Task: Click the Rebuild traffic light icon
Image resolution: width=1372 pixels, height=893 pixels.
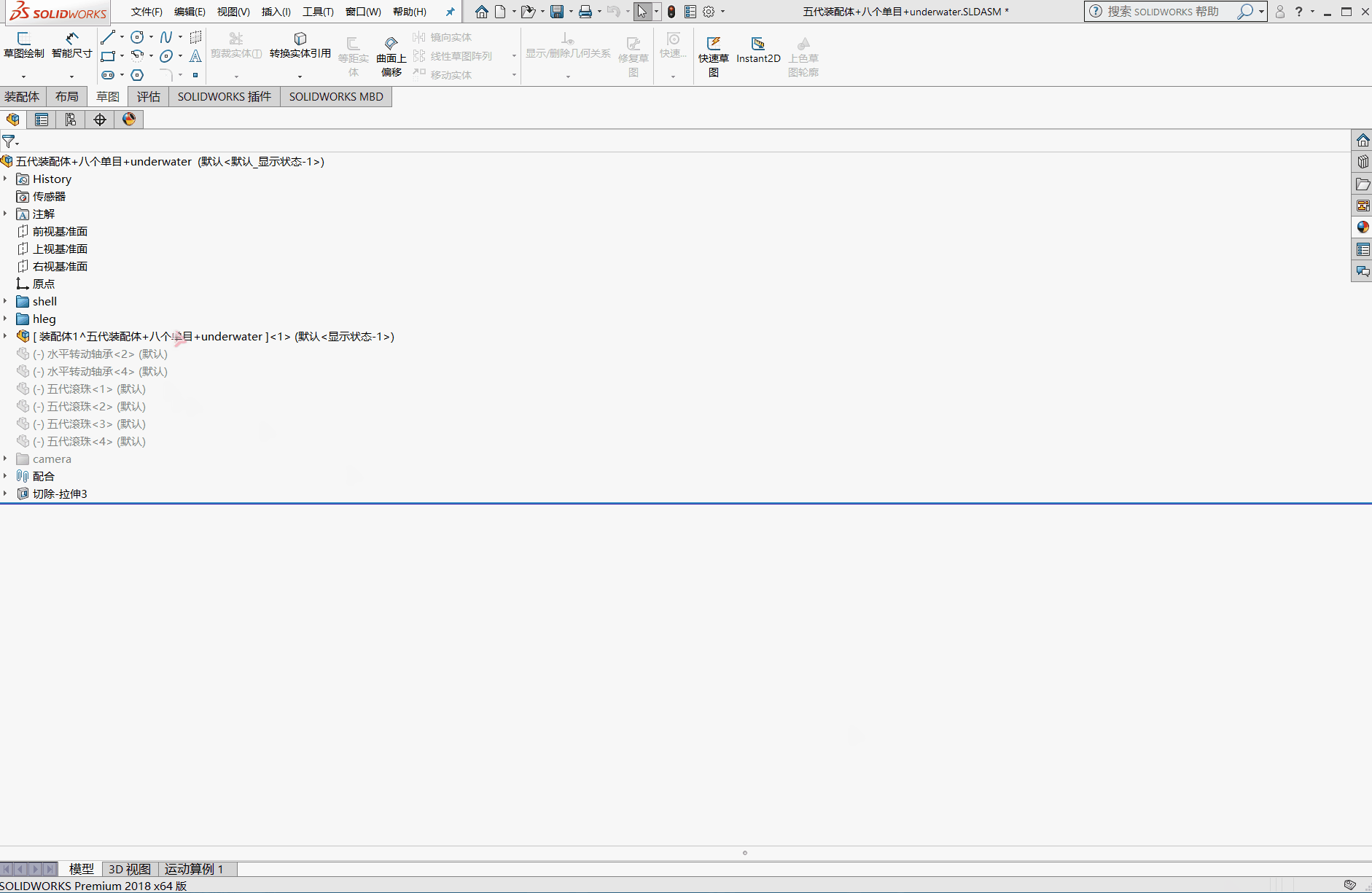Action: (x=671, y=12)
